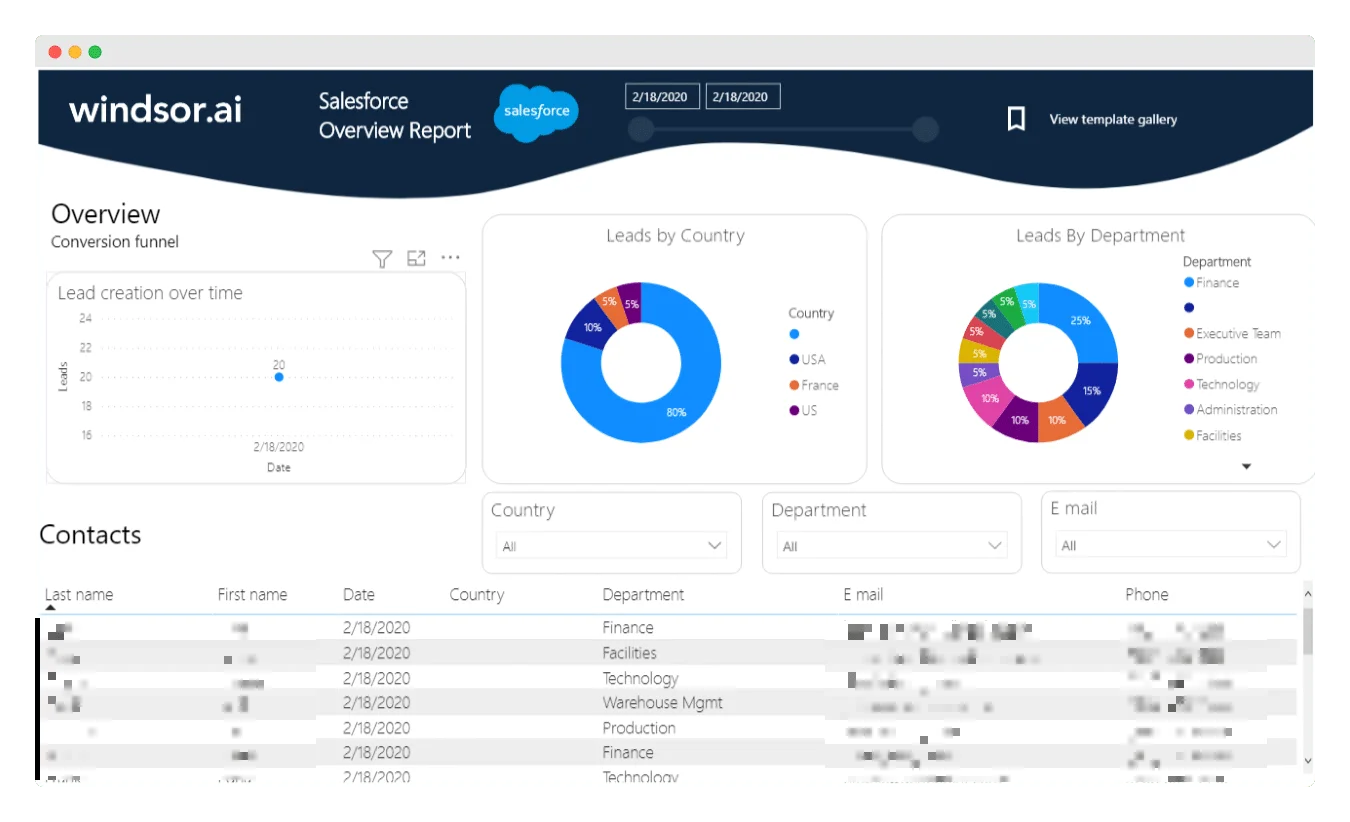Expand more Department legend entries arrow
1350x822 pixels.
tap(1246, 466)
